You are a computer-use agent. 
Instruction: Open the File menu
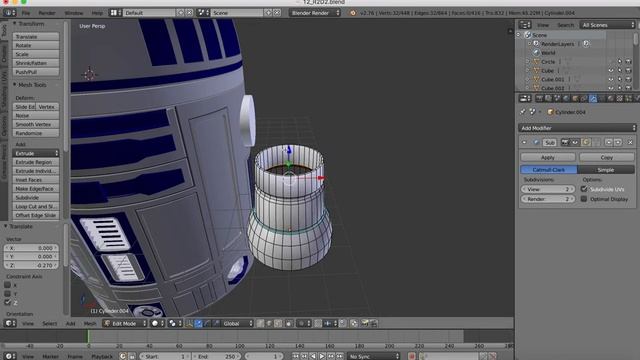point(26,13)
